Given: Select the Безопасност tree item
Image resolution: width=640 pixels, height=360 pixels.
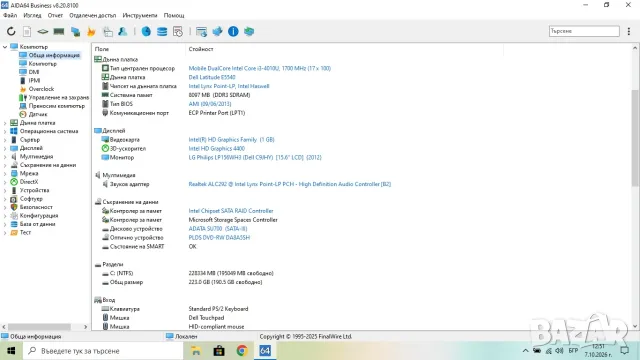Looking at the screenshot, I should (36, 207).
